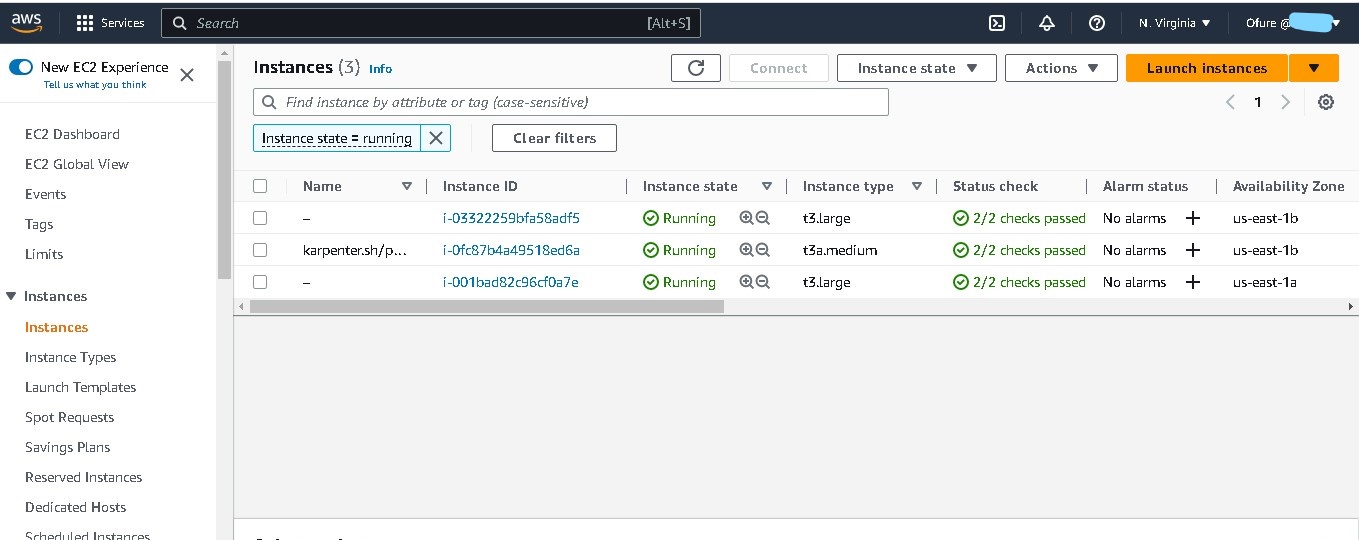Viewport: 1359px width, 540px height.
Task: Open Instance Types page
Action: coord(70,357)
